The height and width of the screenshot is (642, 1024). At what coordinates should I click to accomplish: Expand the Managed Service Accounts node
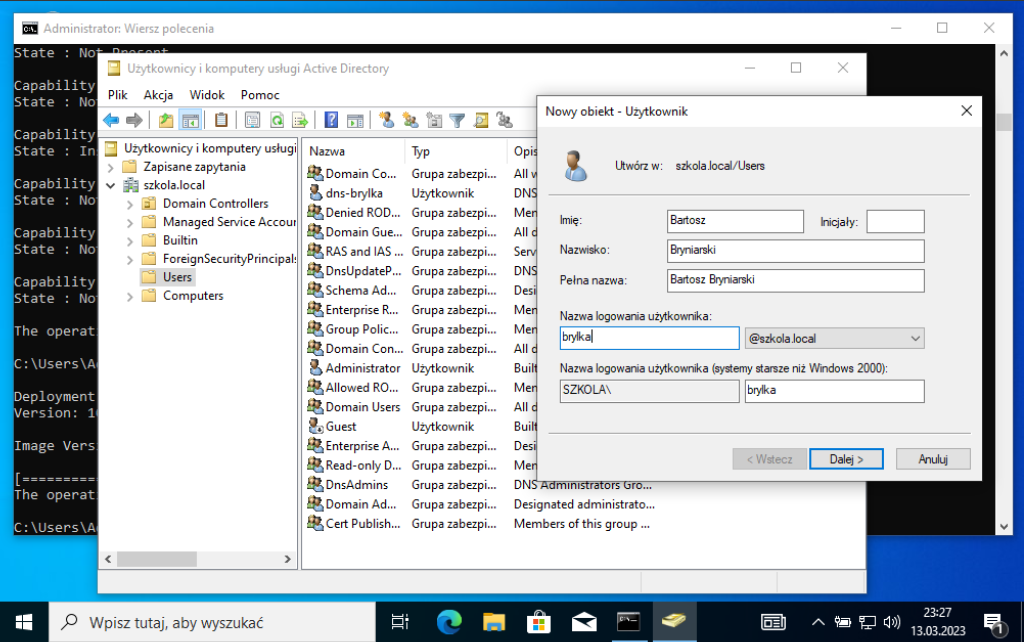(129, 223)
